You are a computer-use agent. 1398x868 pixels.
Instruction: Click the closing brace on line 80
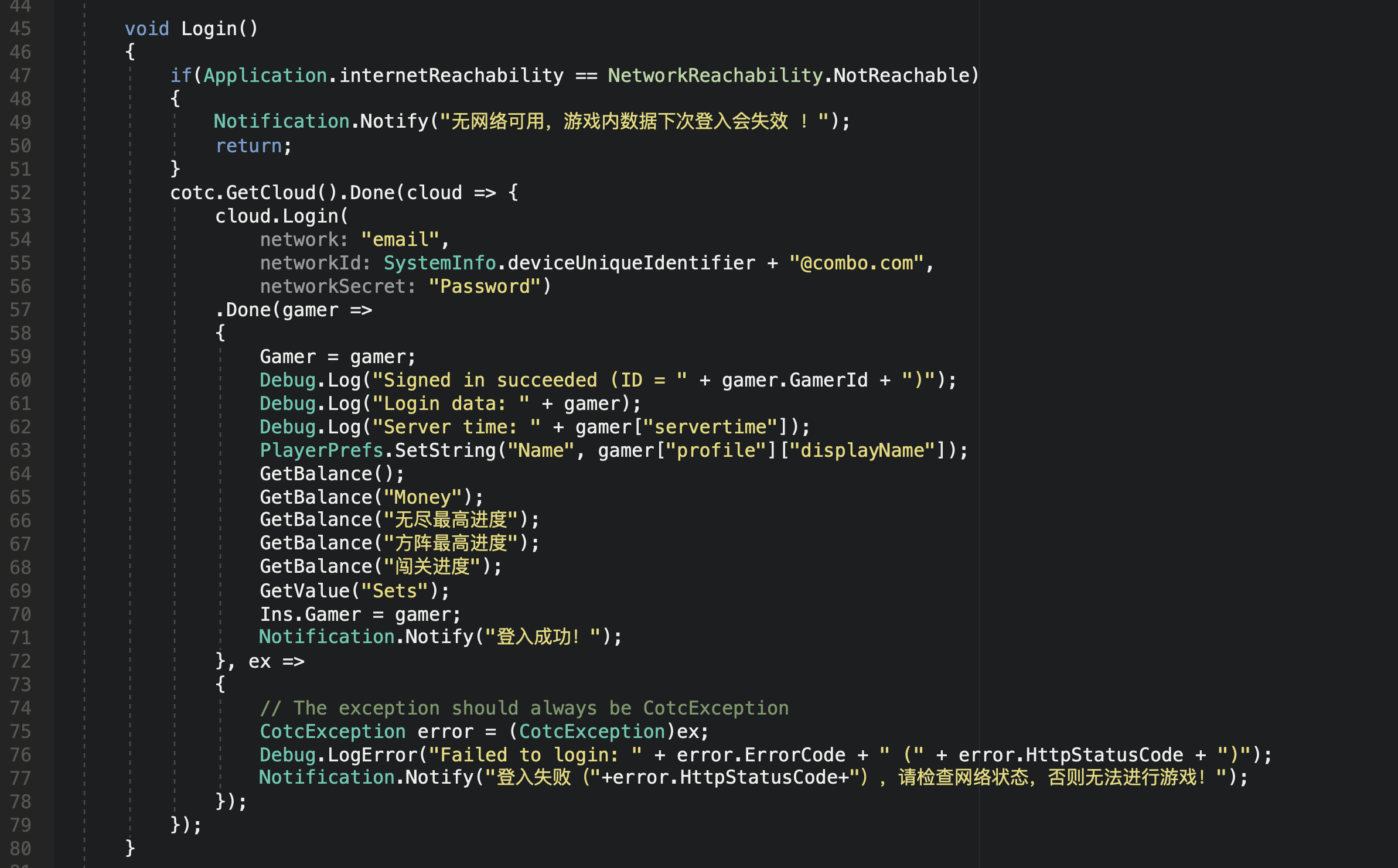[130, 849]
